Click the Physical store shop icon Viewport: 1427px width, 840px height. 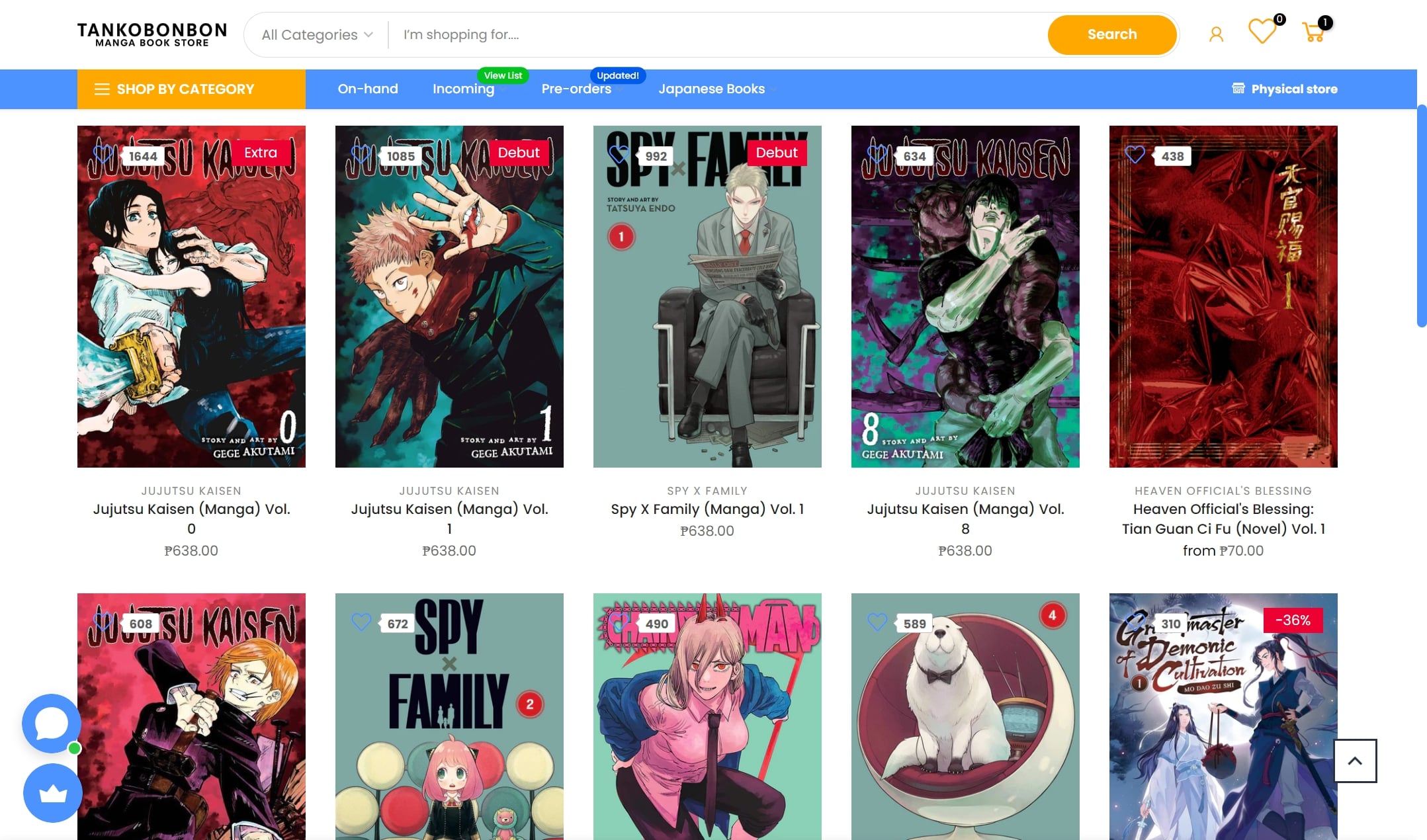click(x=1238, y=89)
